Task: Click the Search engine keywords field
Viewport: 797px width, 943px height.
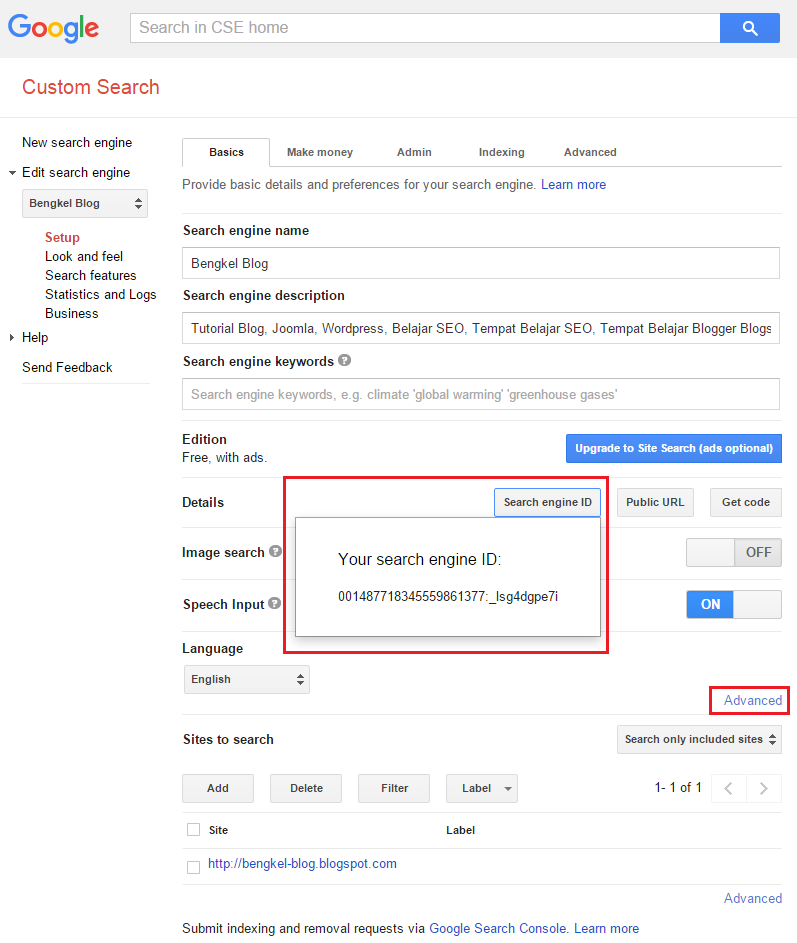Action: 481,394
